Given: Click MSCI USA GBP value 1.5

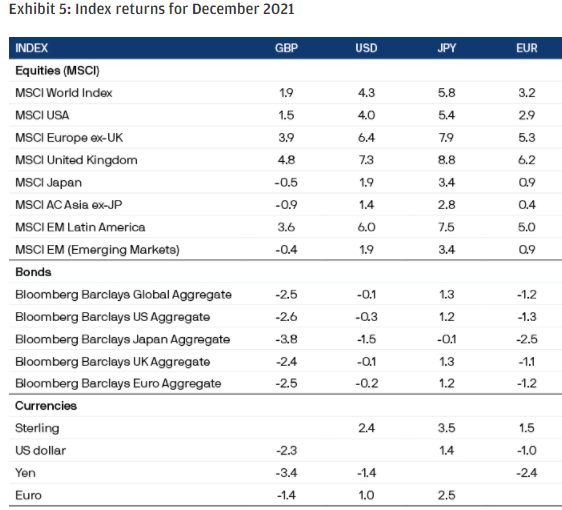Looking at the screenshot, I should click(286, 115).
